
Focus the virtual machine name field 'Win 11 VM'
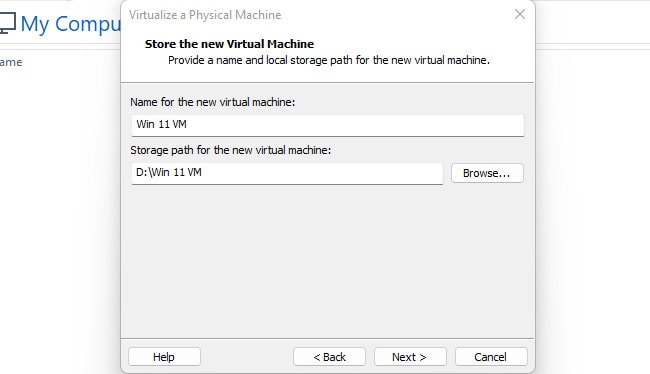pos(327,125)
